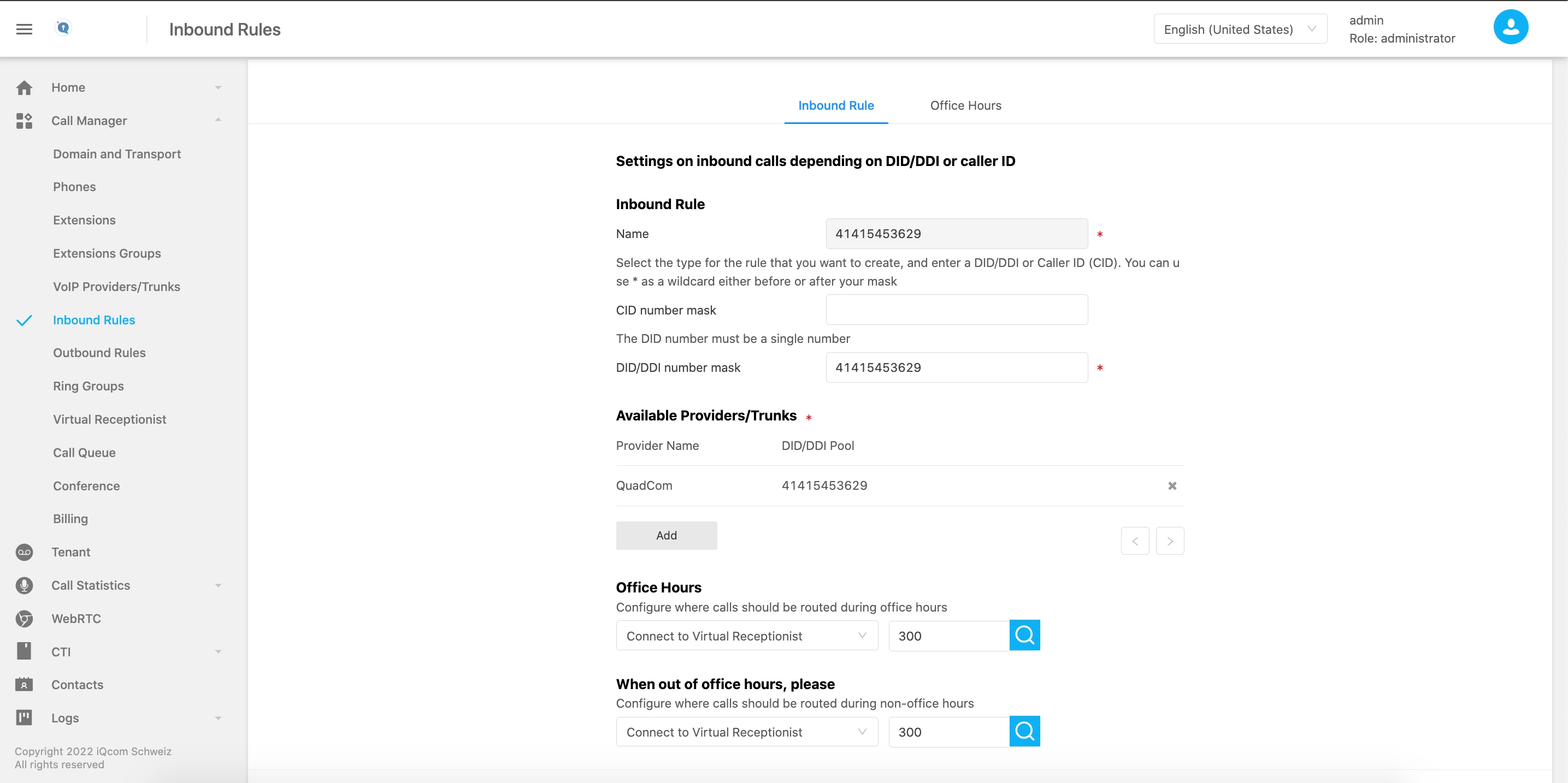Open Contacts section
Screen dimensions: 1568x783
point(77,684)
